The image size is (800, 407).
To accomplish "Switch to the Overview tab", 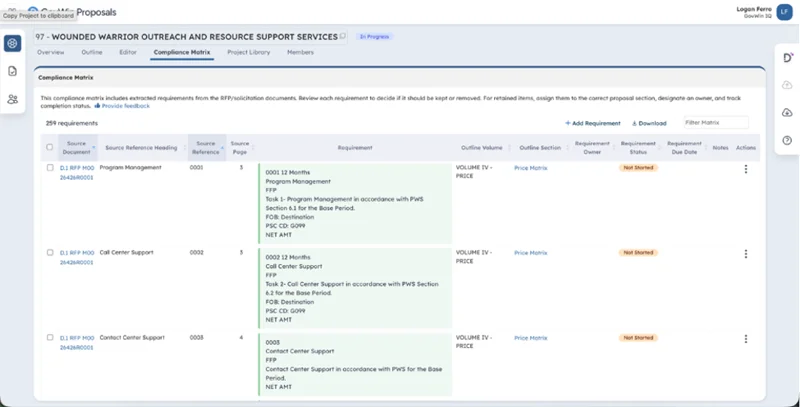I will (x=51, y=52).
